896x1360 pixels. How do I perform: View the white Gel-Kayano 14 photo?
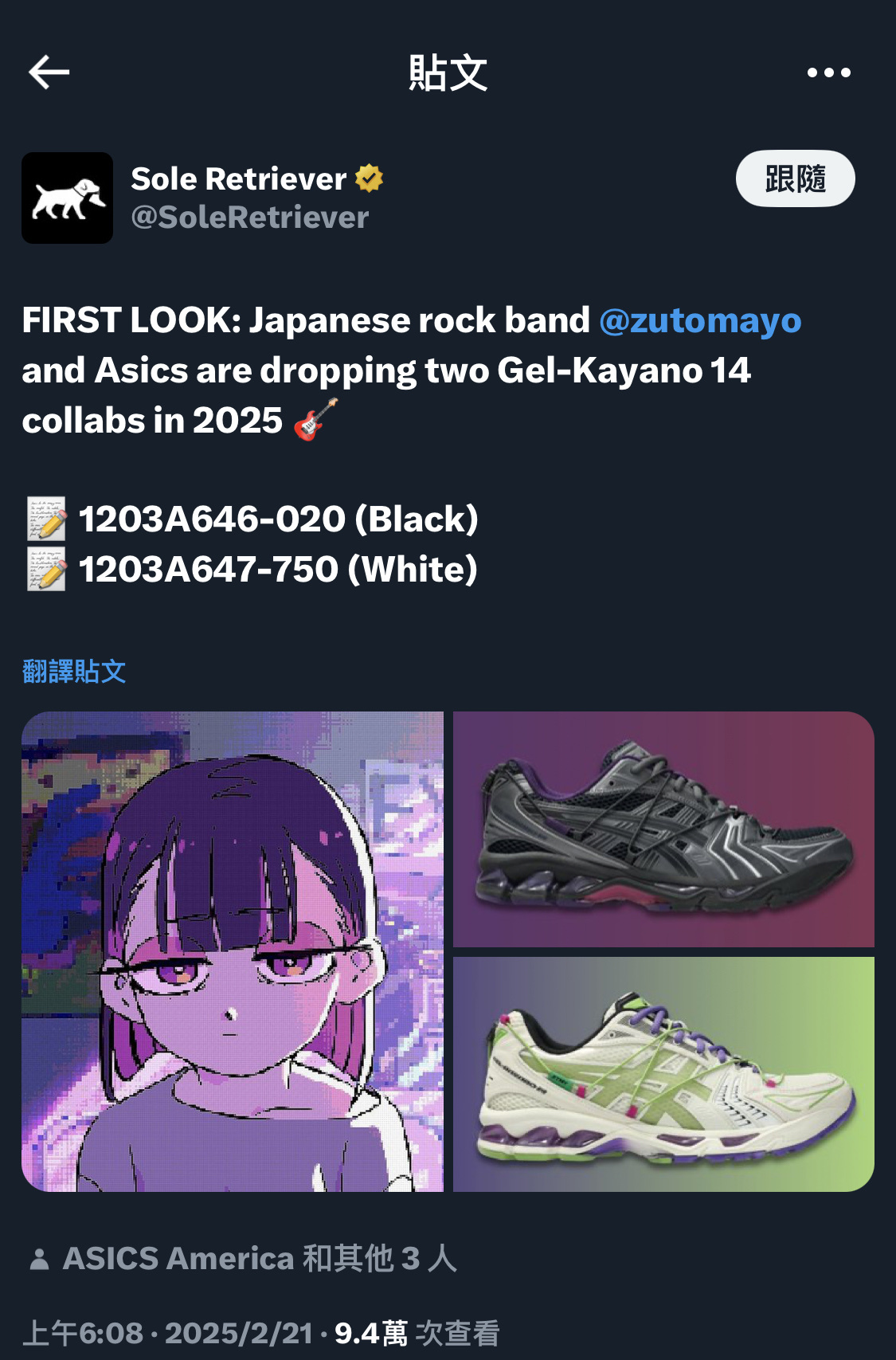click(x=663, y=1074)
